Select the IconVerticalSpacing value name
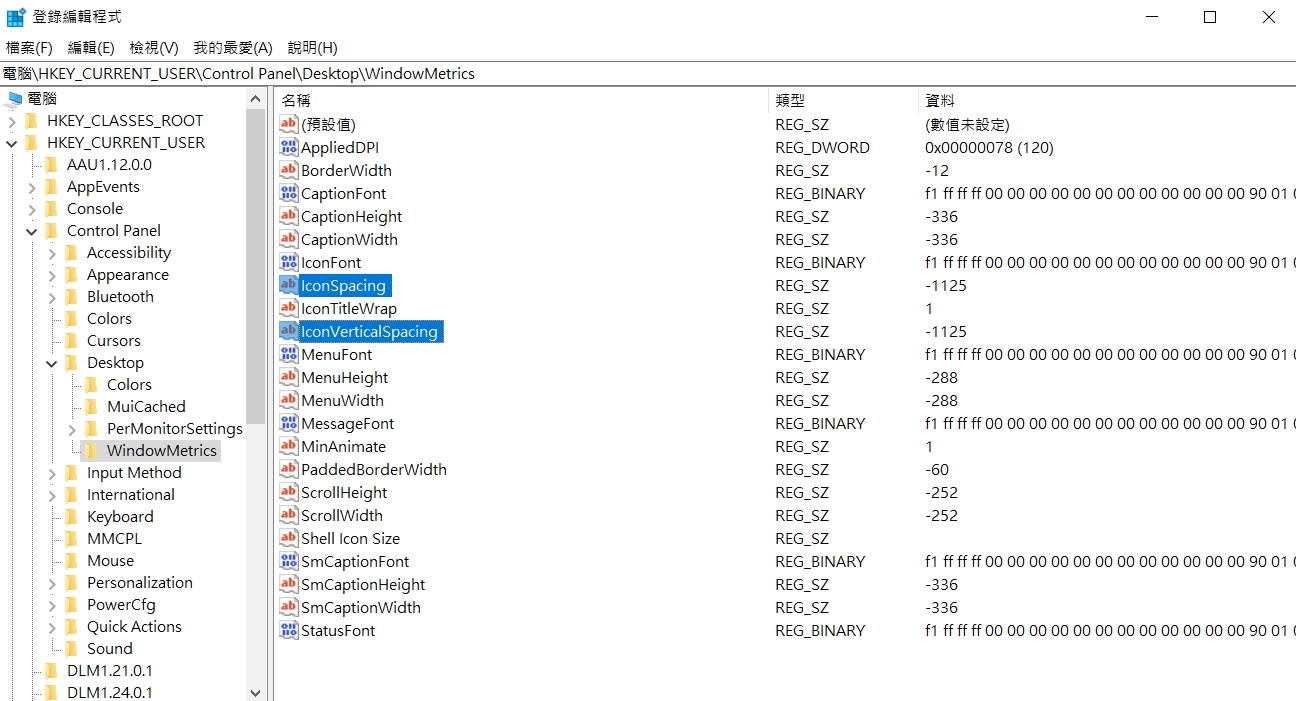The image size is (1296, 701). pyautogui.click(x=369, y=331)
